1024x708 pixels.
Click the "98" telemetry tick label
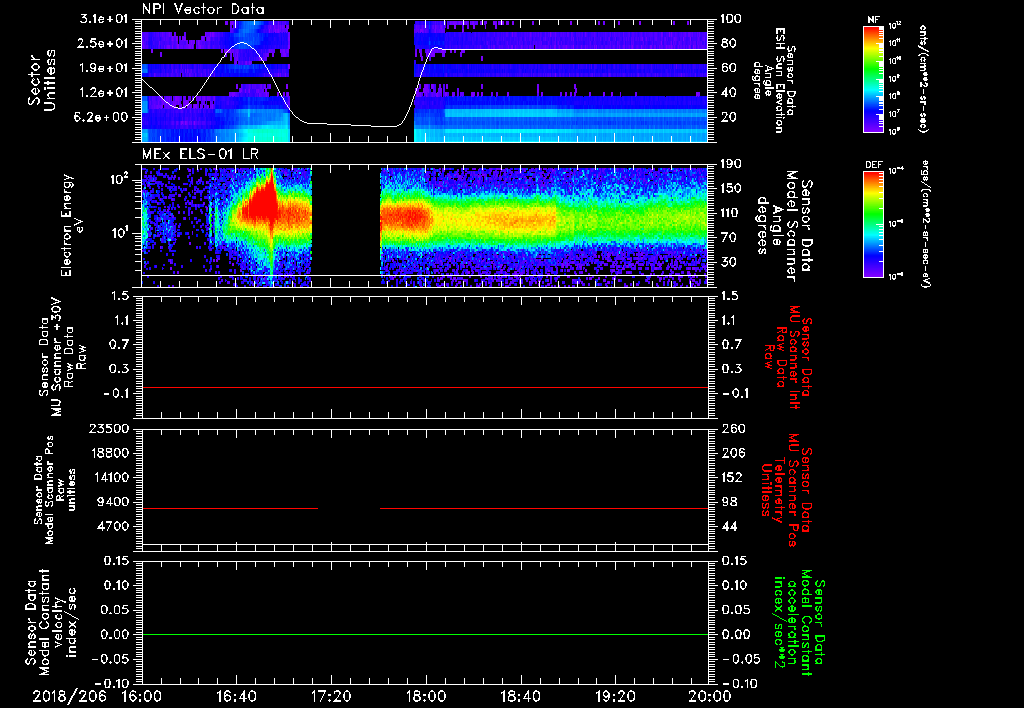click(728, 502)
